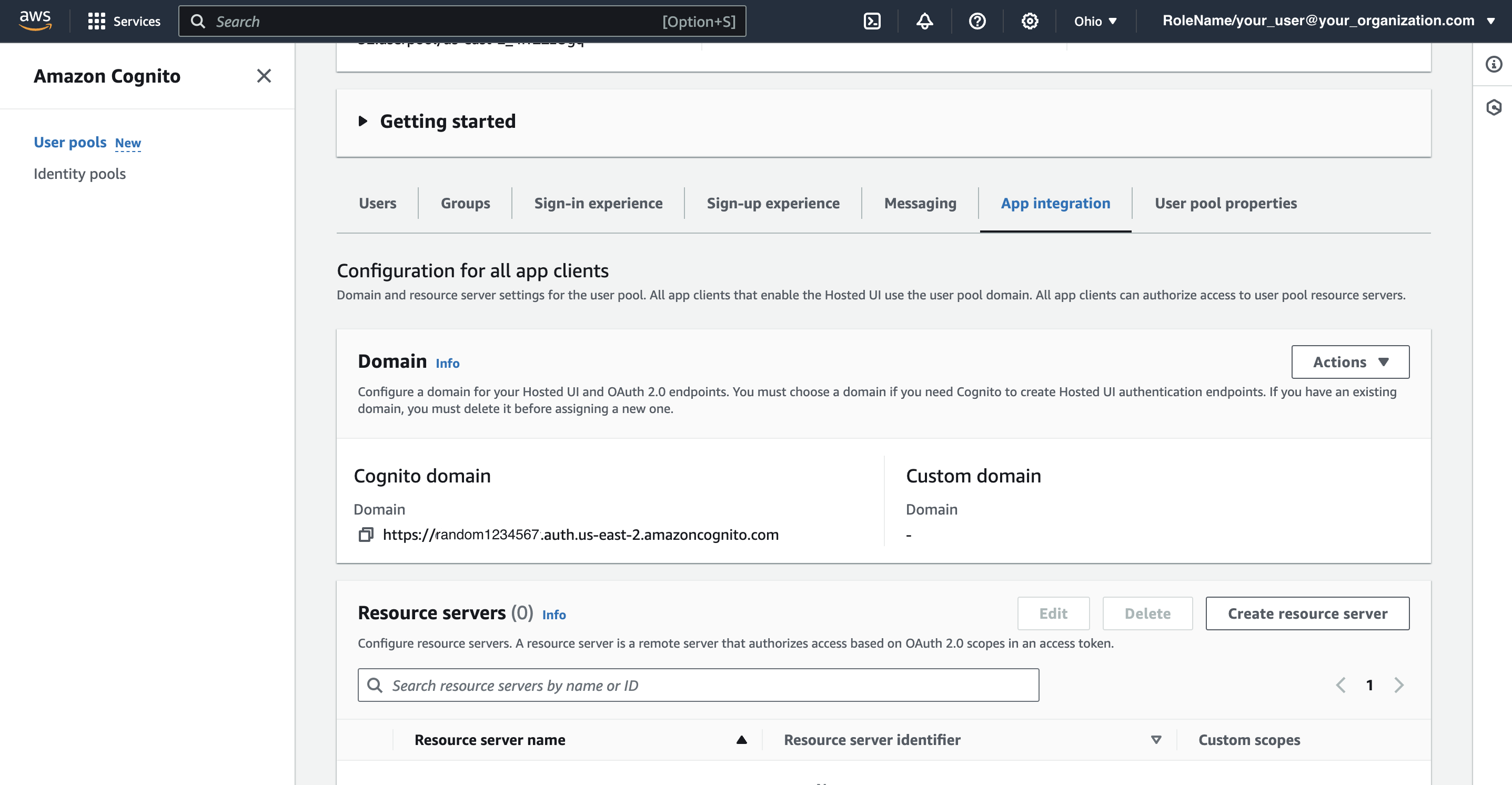1512x785 pixels.
Task: Go to Identity pools in the sidebar
Action: point(79,174)
